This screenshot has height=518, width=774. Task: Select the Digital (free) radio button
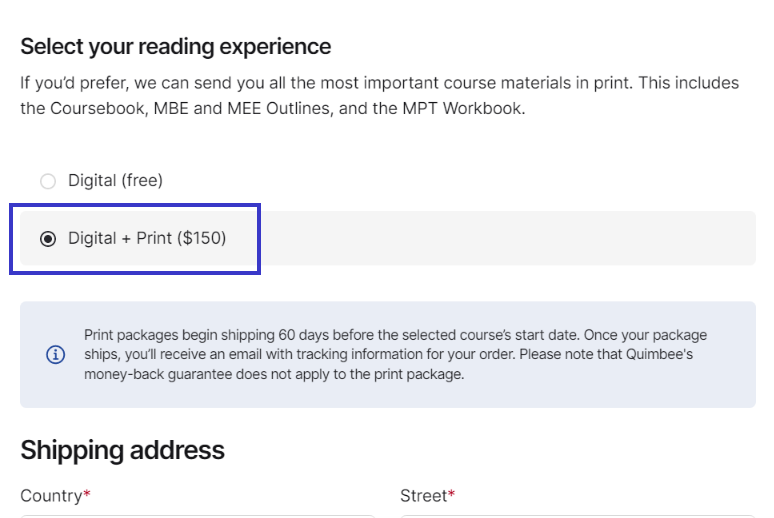tap(48, 181)
